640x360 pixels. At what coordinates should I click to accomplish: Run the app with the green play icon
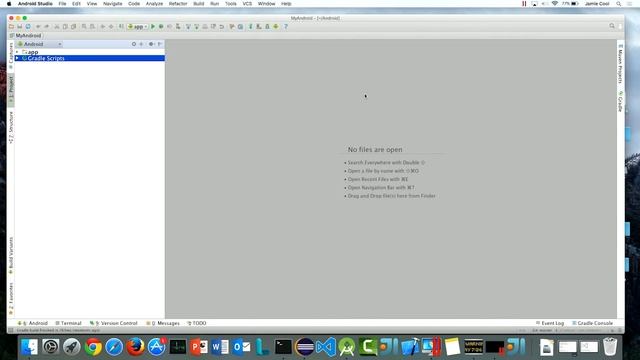pyautogui.click(x=153, y=27)
